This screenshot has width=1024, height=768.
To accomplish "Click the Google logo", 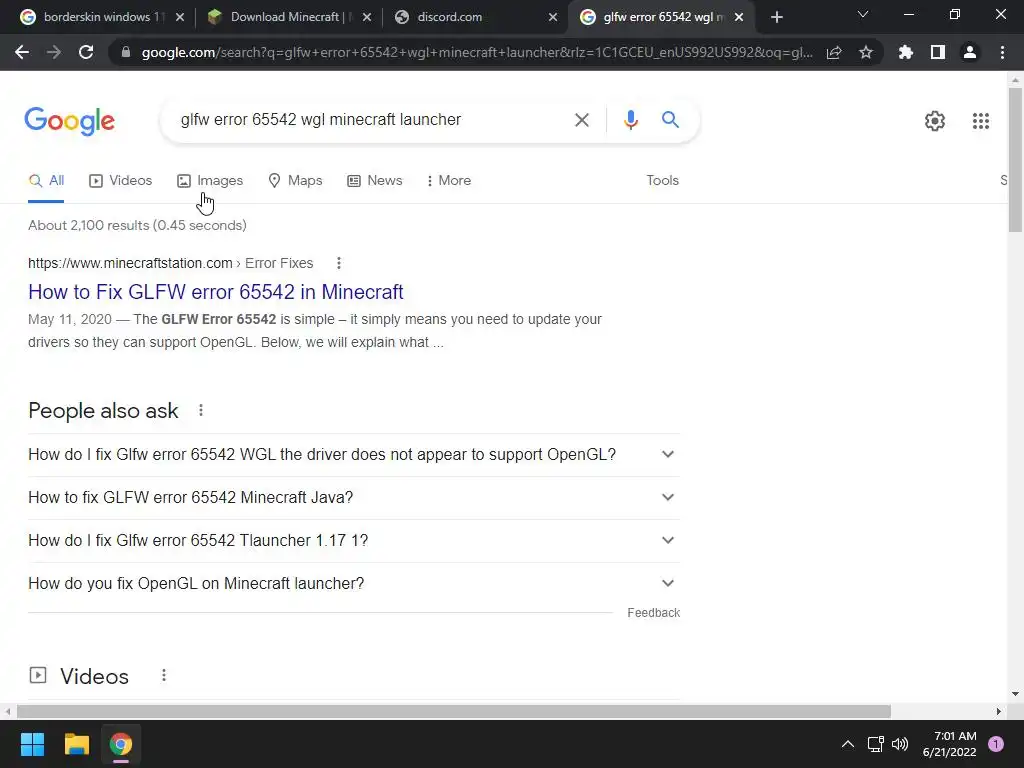I will click(x=69, y=121).
